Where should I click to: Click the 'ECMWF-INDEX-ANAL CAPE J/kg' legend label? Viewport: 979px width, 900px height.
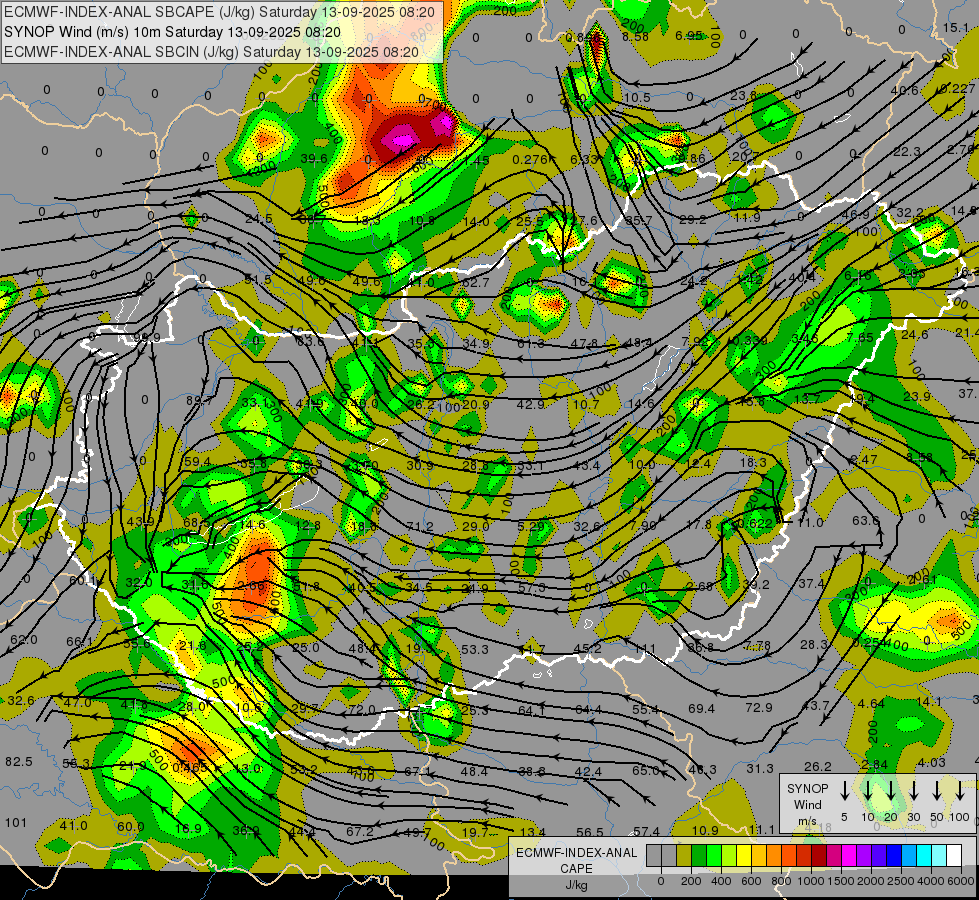[576, 868]
